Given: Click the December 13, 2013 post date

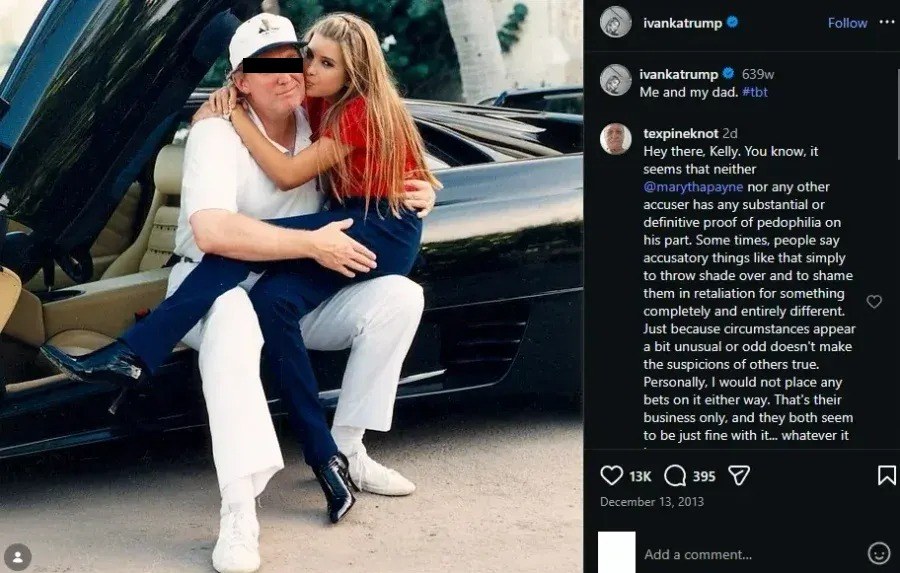Looking at the screenshot, I should (x=651, y=502).
